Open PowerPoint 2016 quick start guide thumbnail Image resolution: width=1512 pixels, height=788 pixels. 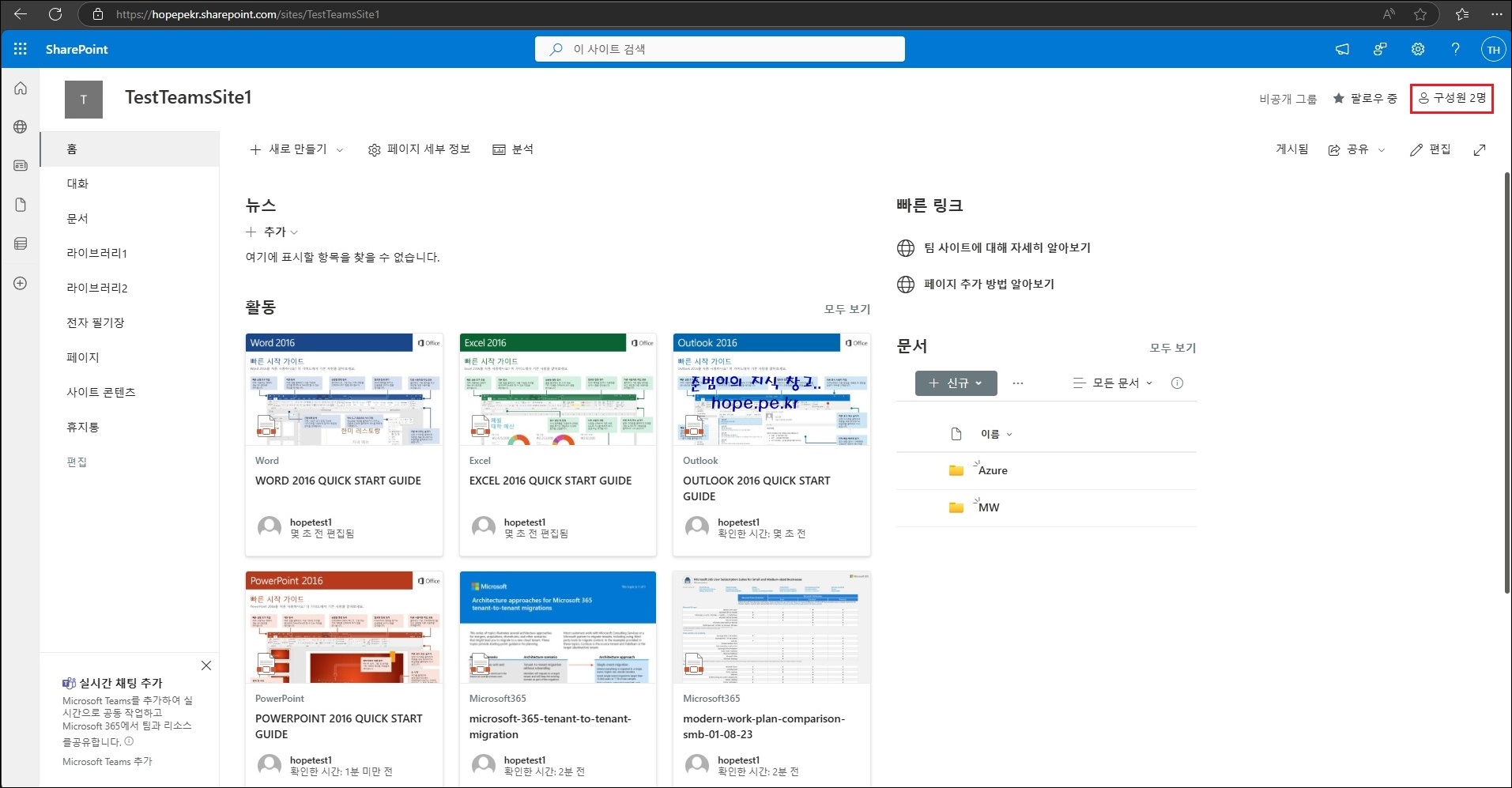344,628
